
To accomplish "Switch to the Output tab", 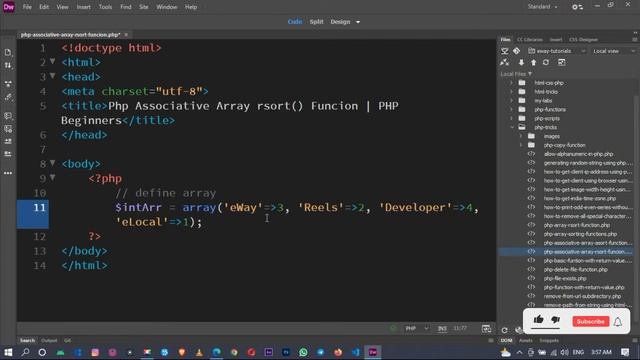I will pos(49,340).
